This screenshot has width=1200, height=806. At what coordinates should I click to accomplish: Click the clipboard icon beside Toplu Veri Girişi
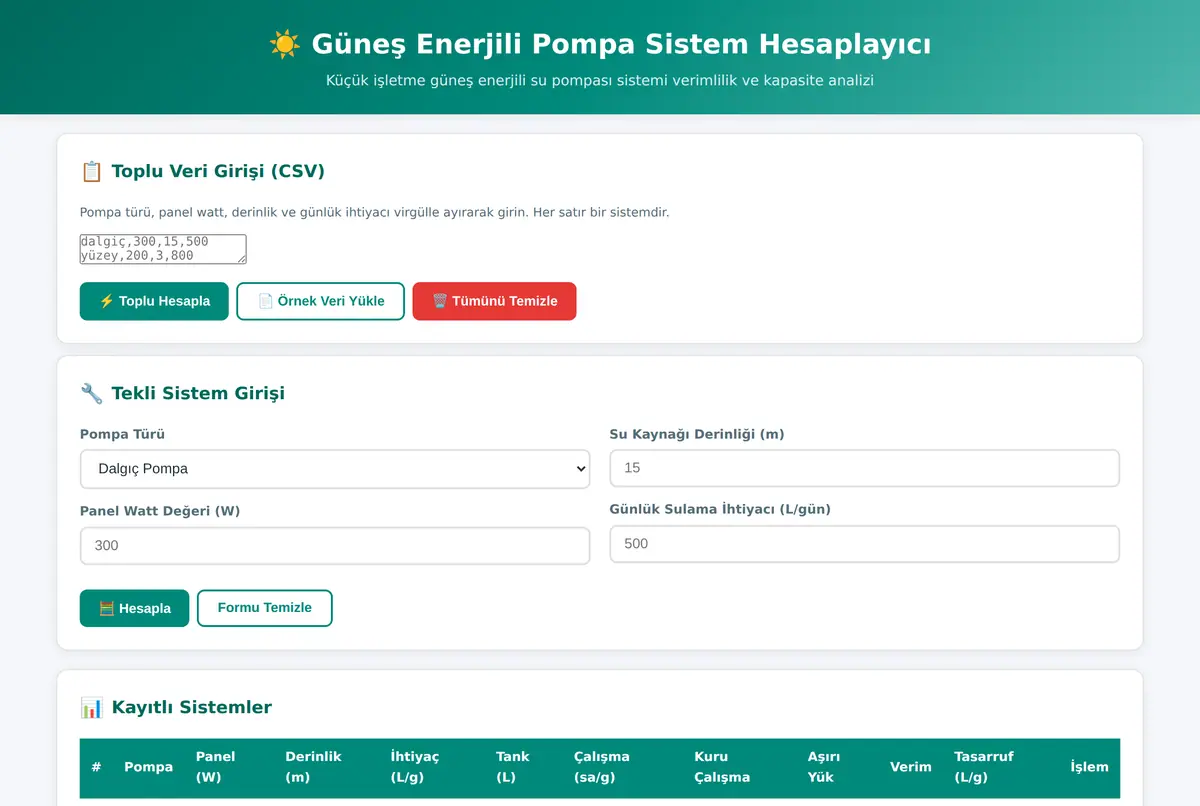click(x=91, y=171)
